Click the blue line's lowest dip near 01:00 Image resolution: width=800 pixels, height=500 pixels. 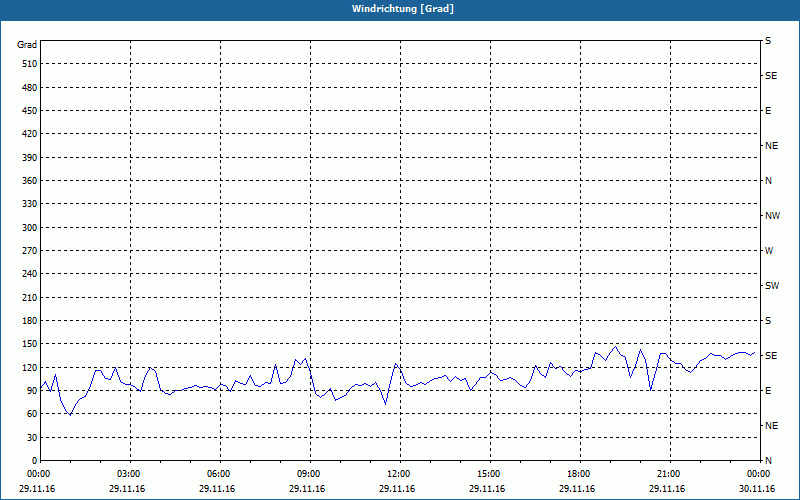click(70, 415)
